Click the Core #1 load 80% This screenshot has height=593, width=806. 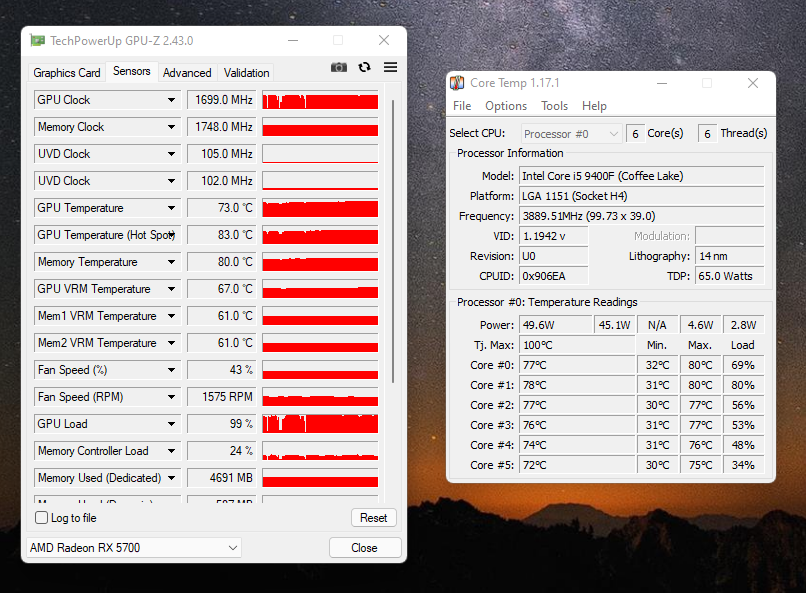[x=743, y=385]
